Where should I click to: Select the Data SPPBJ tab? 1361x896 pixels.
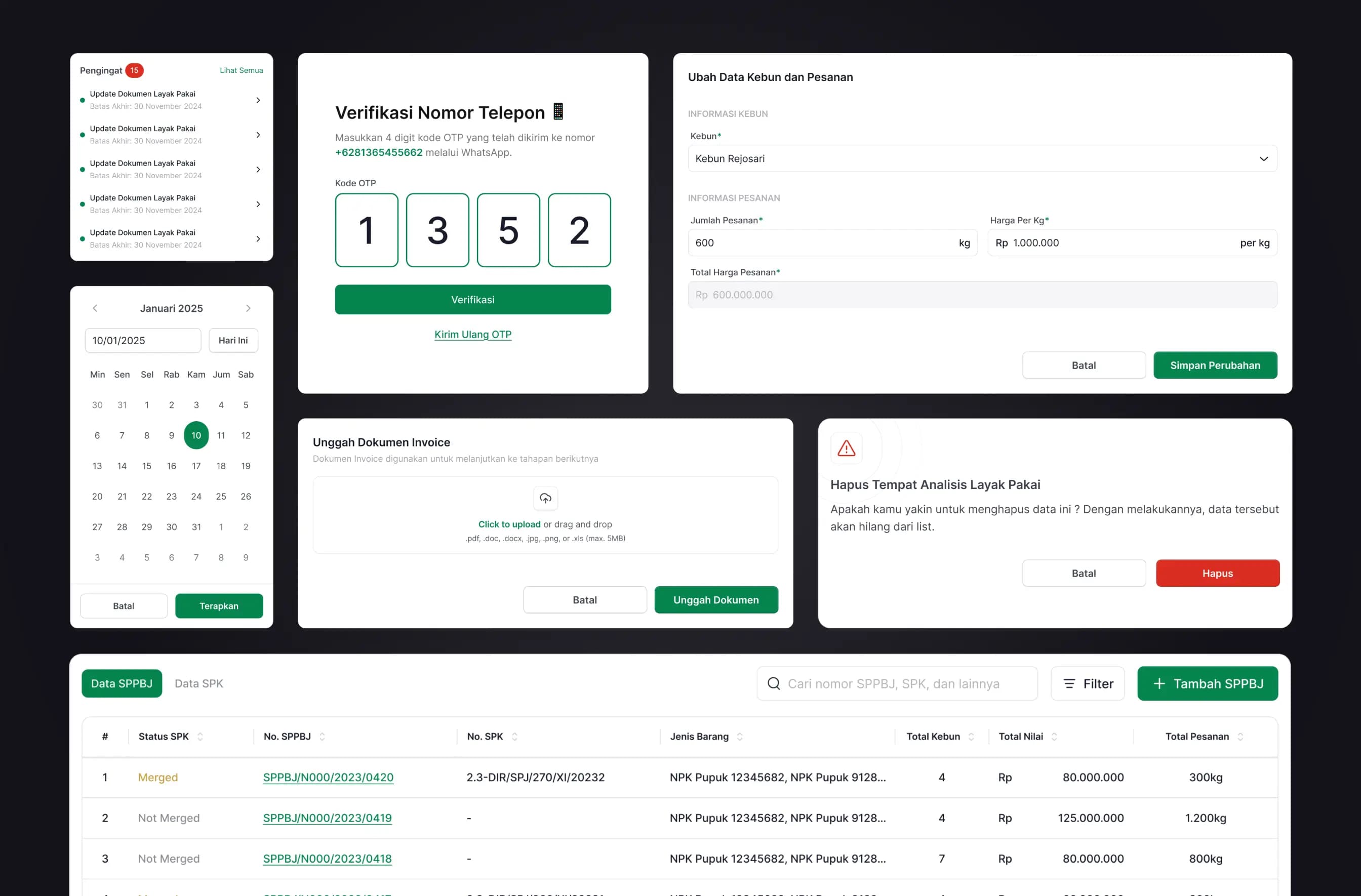coord(122,683)
